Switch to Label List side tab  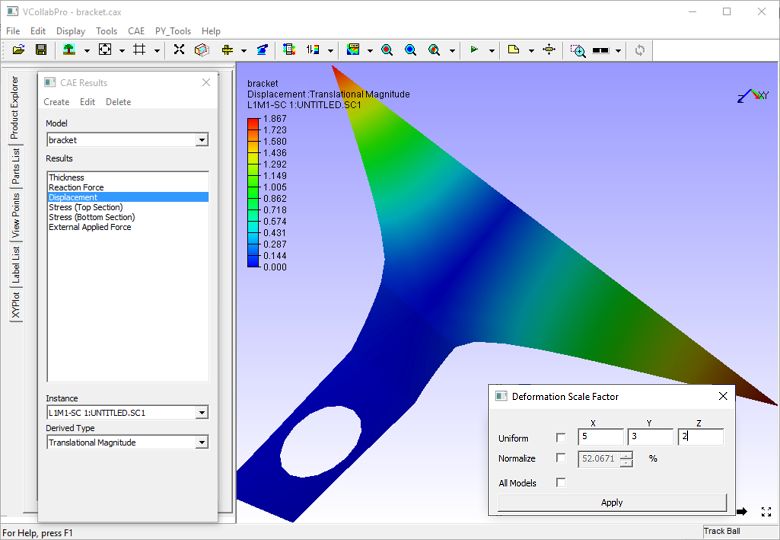(x=15, y=264)
